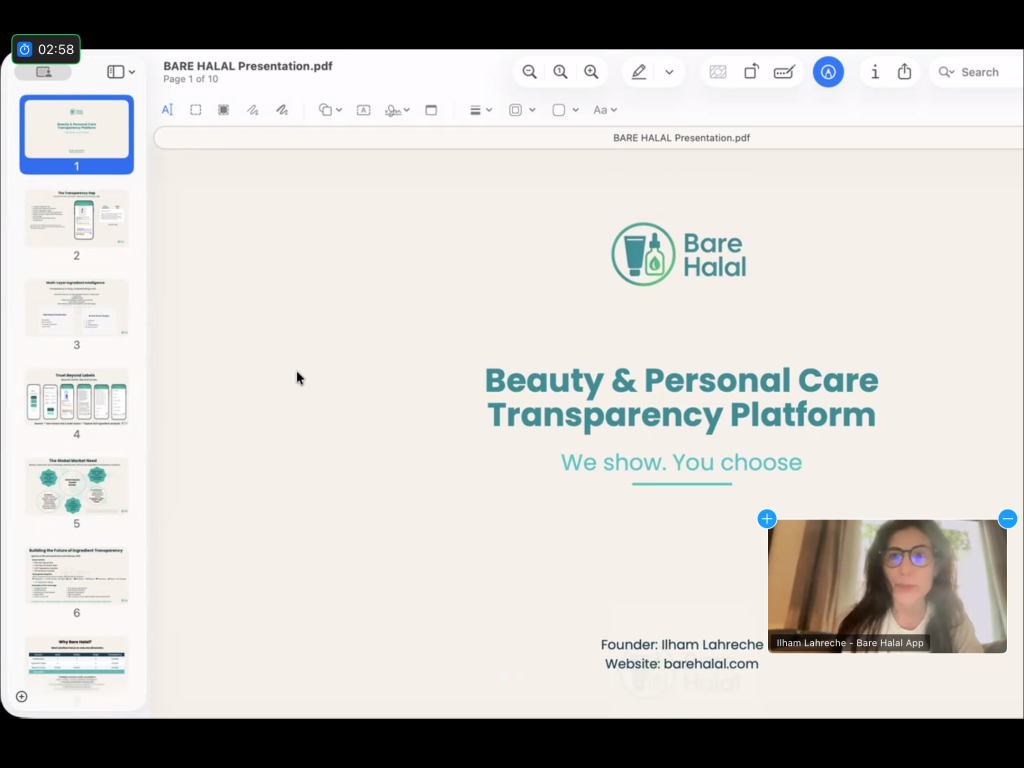Expand the Shapes dropdown arrow
This screenshot has width=1024, height=768.
tap(339, 110)
